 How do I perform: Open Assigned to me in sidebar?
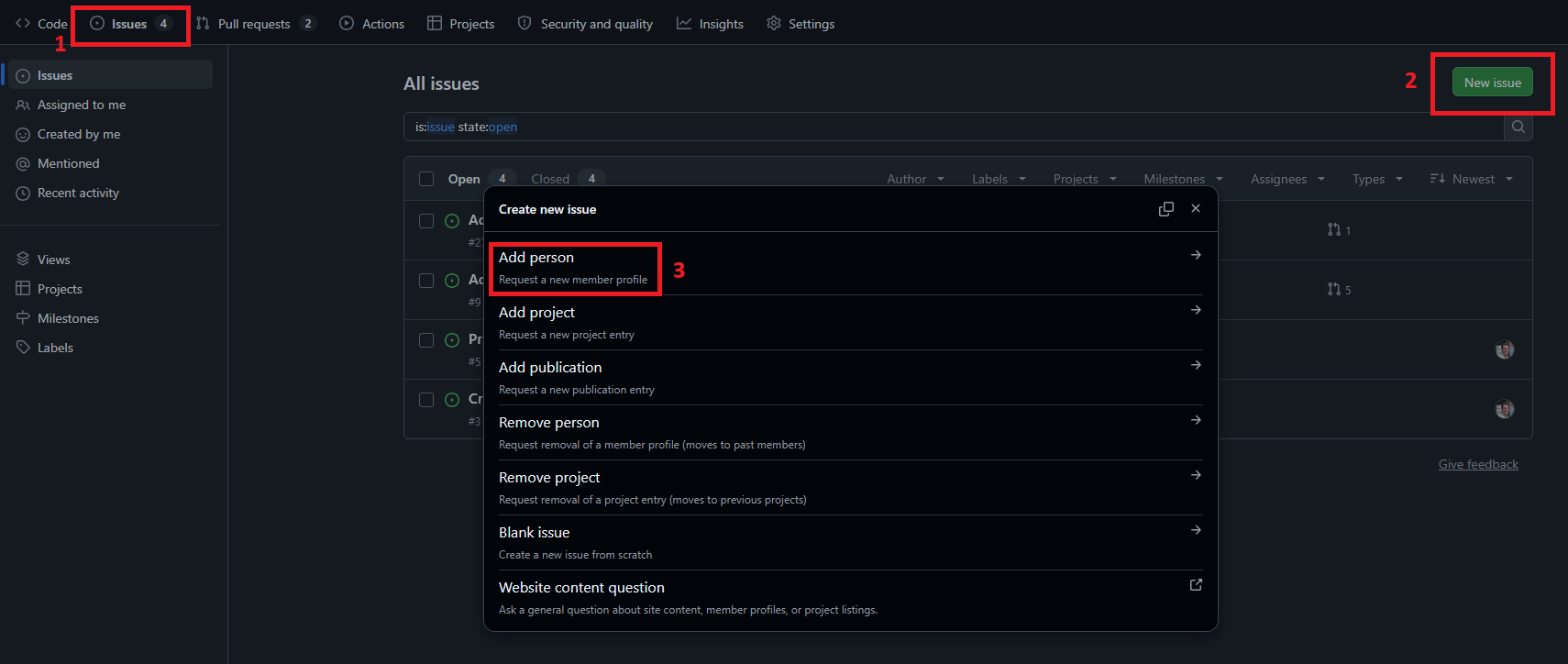(x=110, y=105)
